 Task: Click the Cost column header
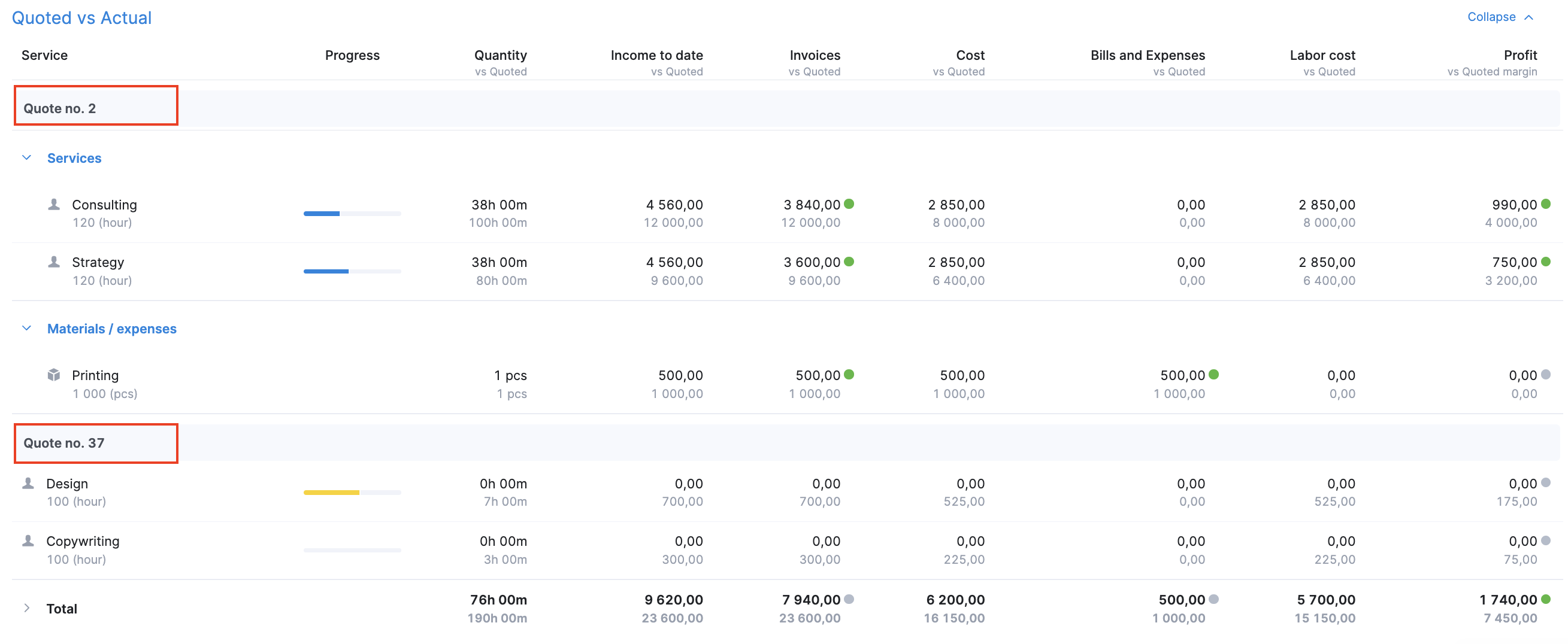tap(970, 54)
